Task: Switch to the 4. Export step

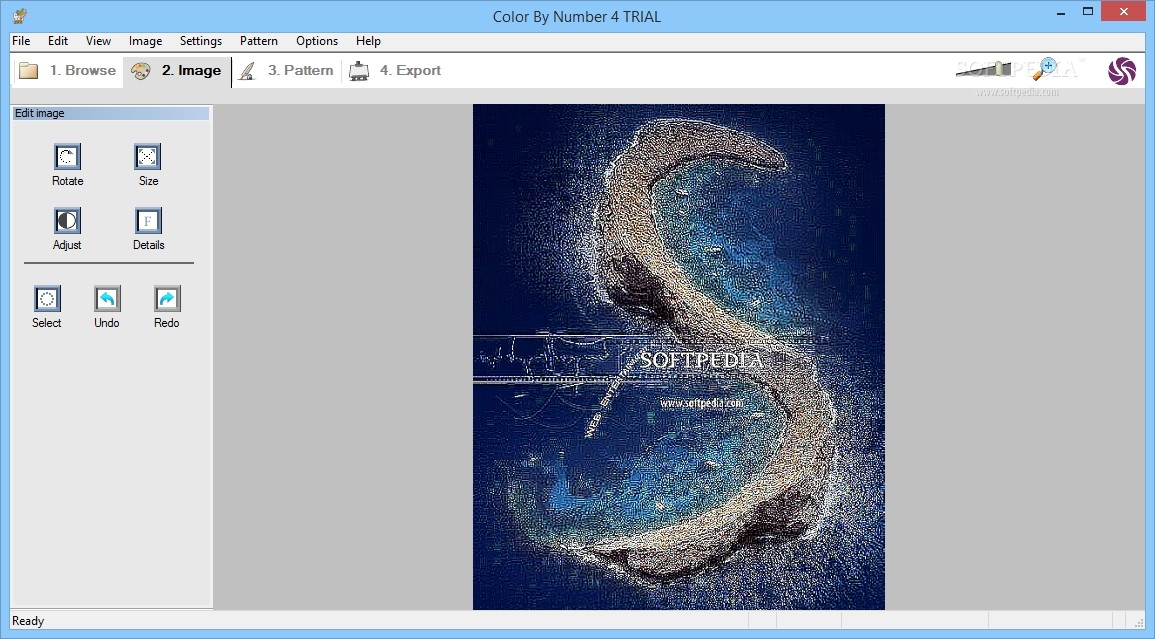Action: [395, 71]
